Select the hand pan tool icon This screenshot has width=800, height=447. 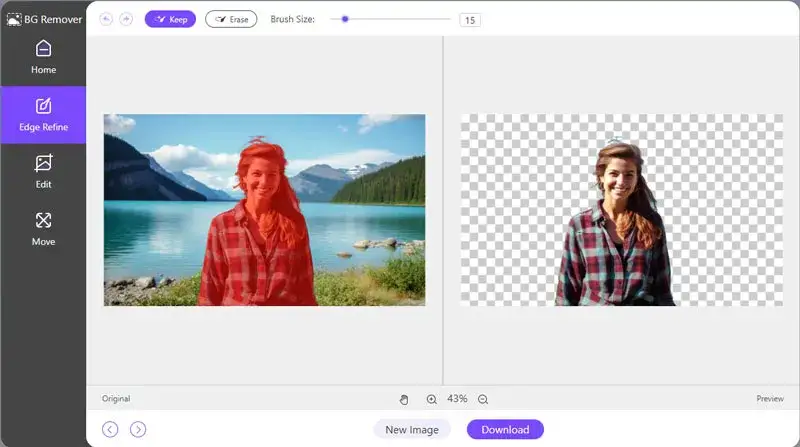point(404,399)
